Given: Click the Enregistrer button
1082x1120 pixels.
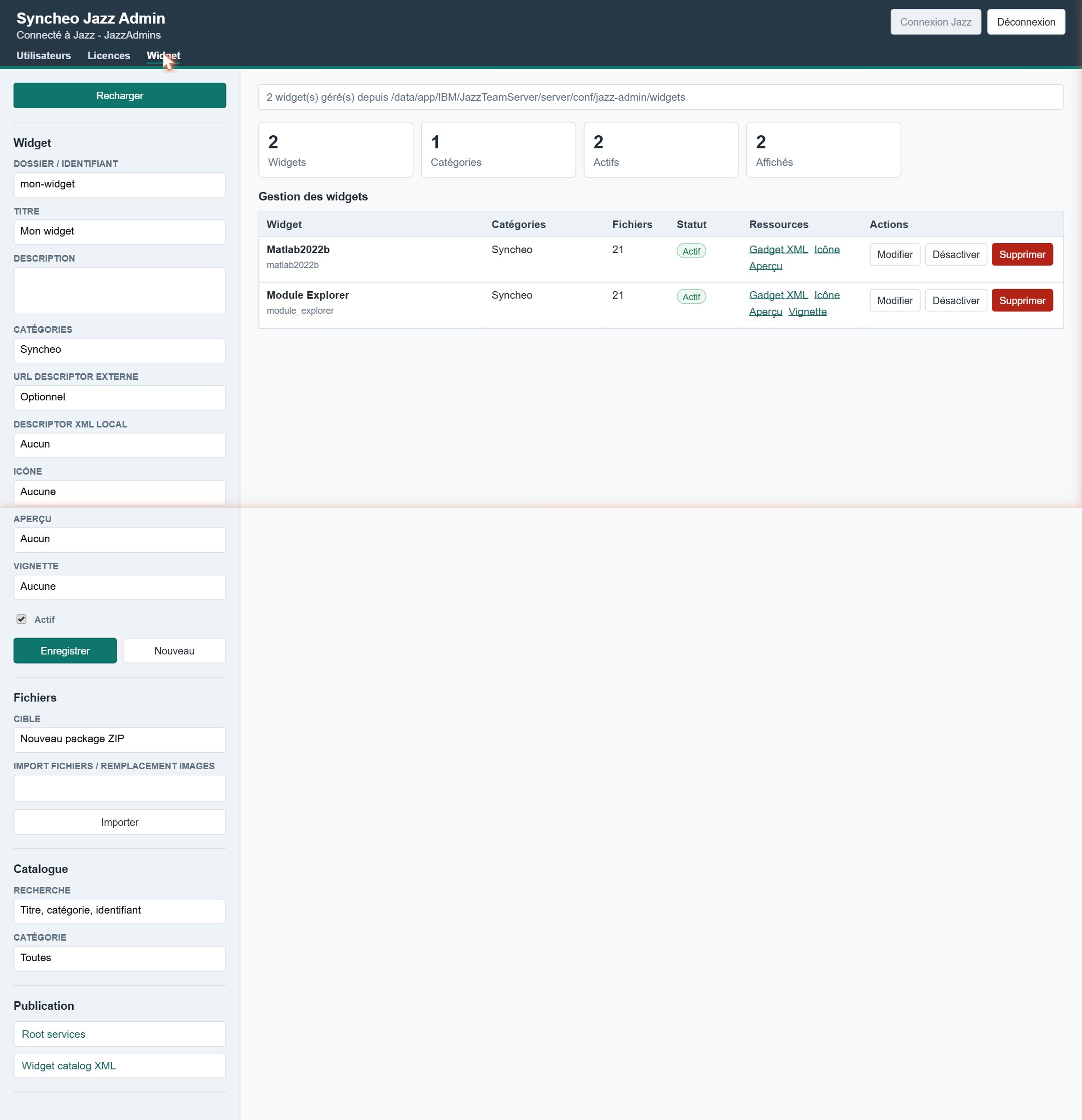Looking at the screenshot, I should pos(65,651).
